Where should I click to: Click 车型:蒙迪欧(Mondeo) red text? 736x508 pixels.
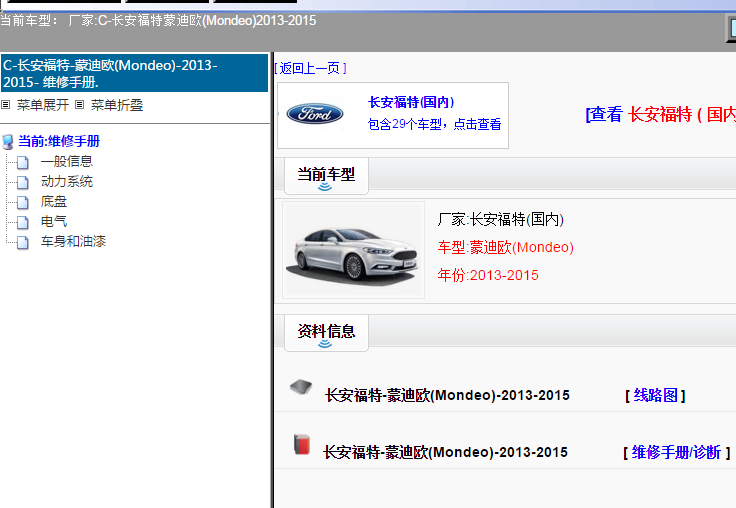pos(506,247)
